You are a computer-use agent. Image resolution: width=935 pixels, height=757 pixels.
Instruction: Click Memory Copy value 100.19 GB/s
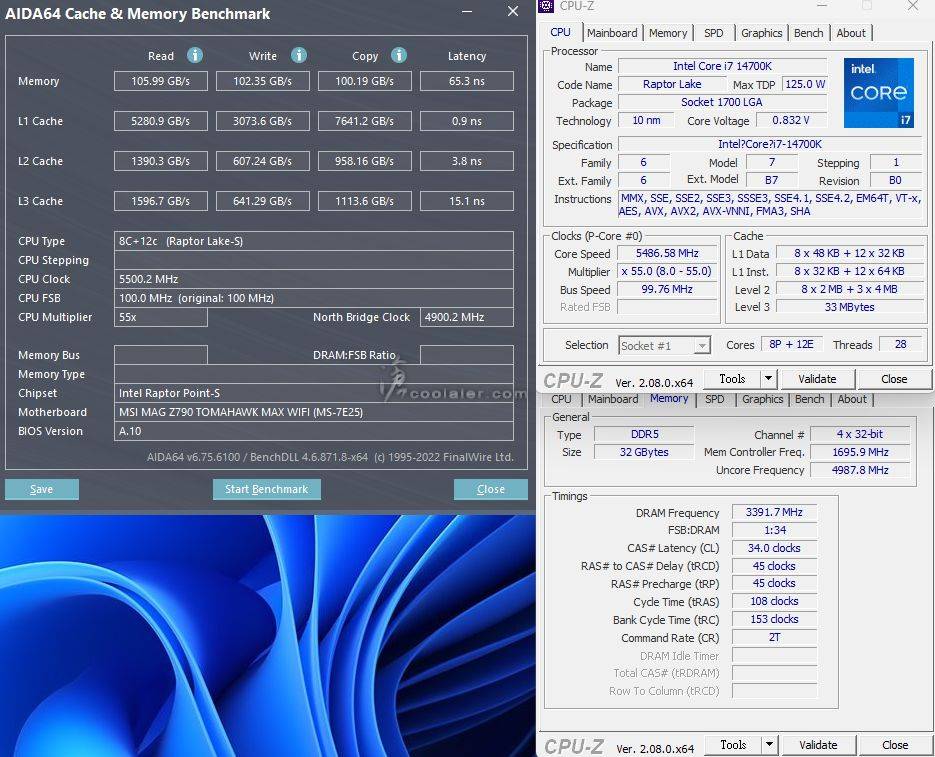point(364,81)
